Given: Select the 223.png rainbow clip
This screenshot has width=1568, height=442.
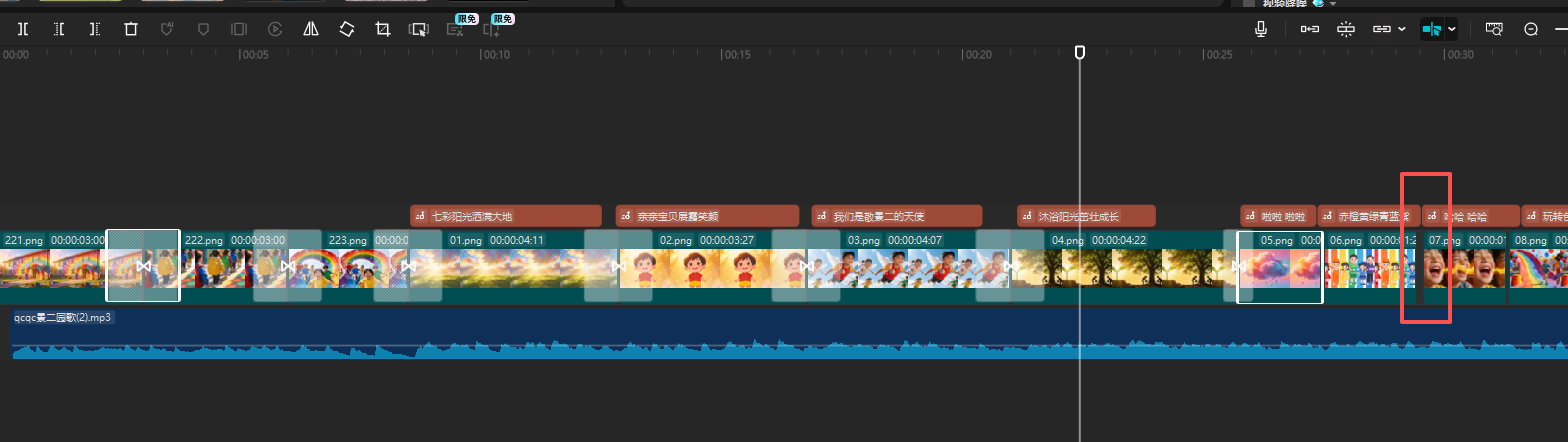Looking at the screenshot, I should [x=348, y=267].
